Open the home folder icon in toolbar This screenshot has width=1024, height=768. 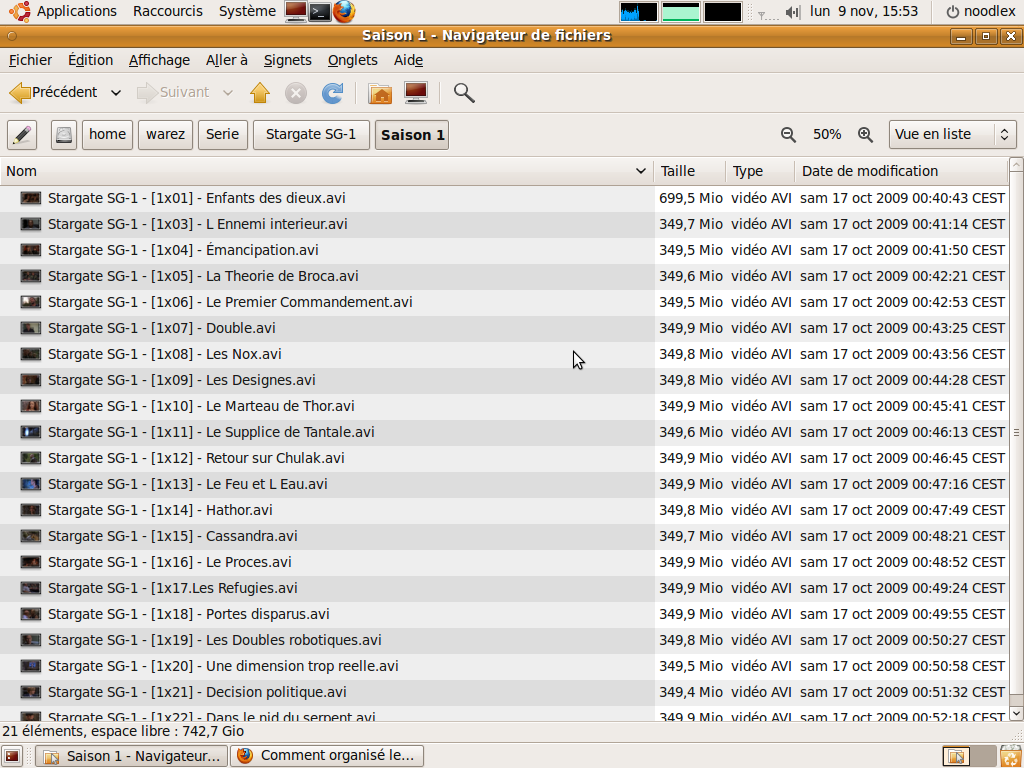pyautogui.click(x=380, y=93)
